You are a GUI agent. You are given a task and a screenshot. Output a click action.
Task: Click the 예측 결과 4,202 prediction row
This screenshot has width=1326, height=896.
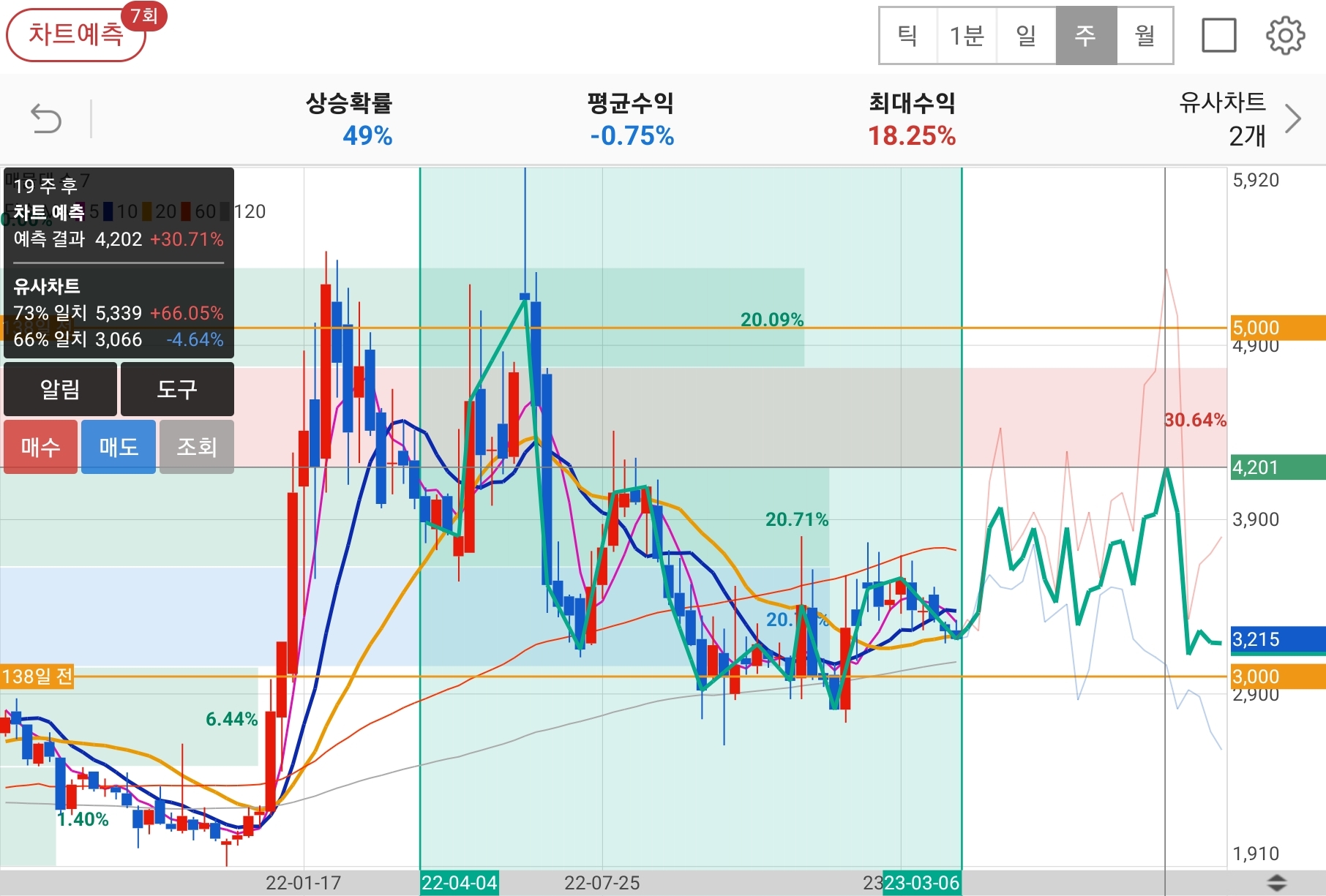(119, 239)
